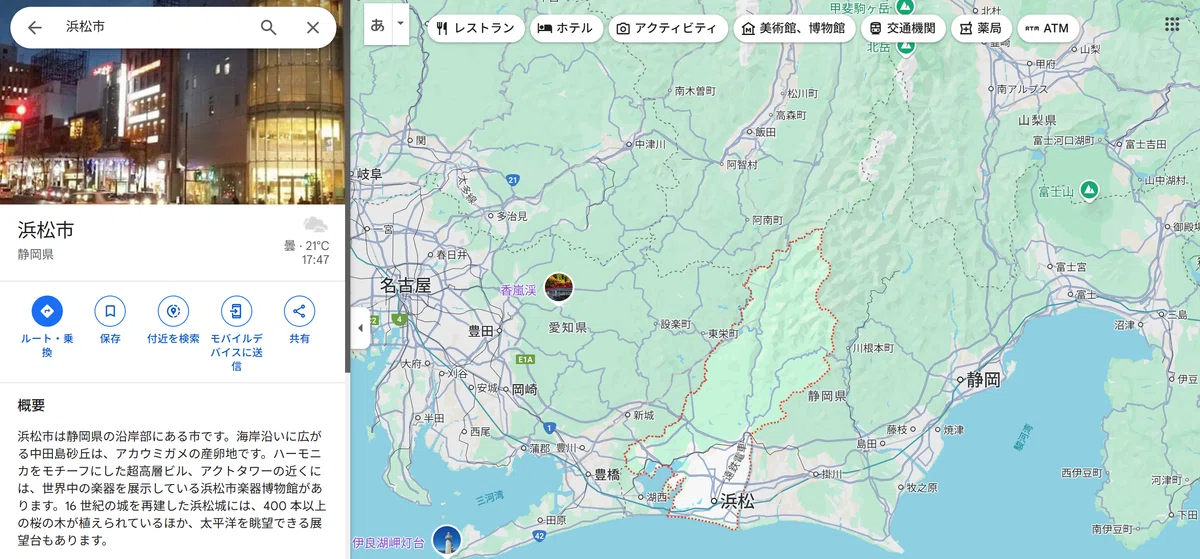Click the あ input method button
The width and height of the screenshot is (1200, 559).
pyautogui.click(x=377, y=25)
